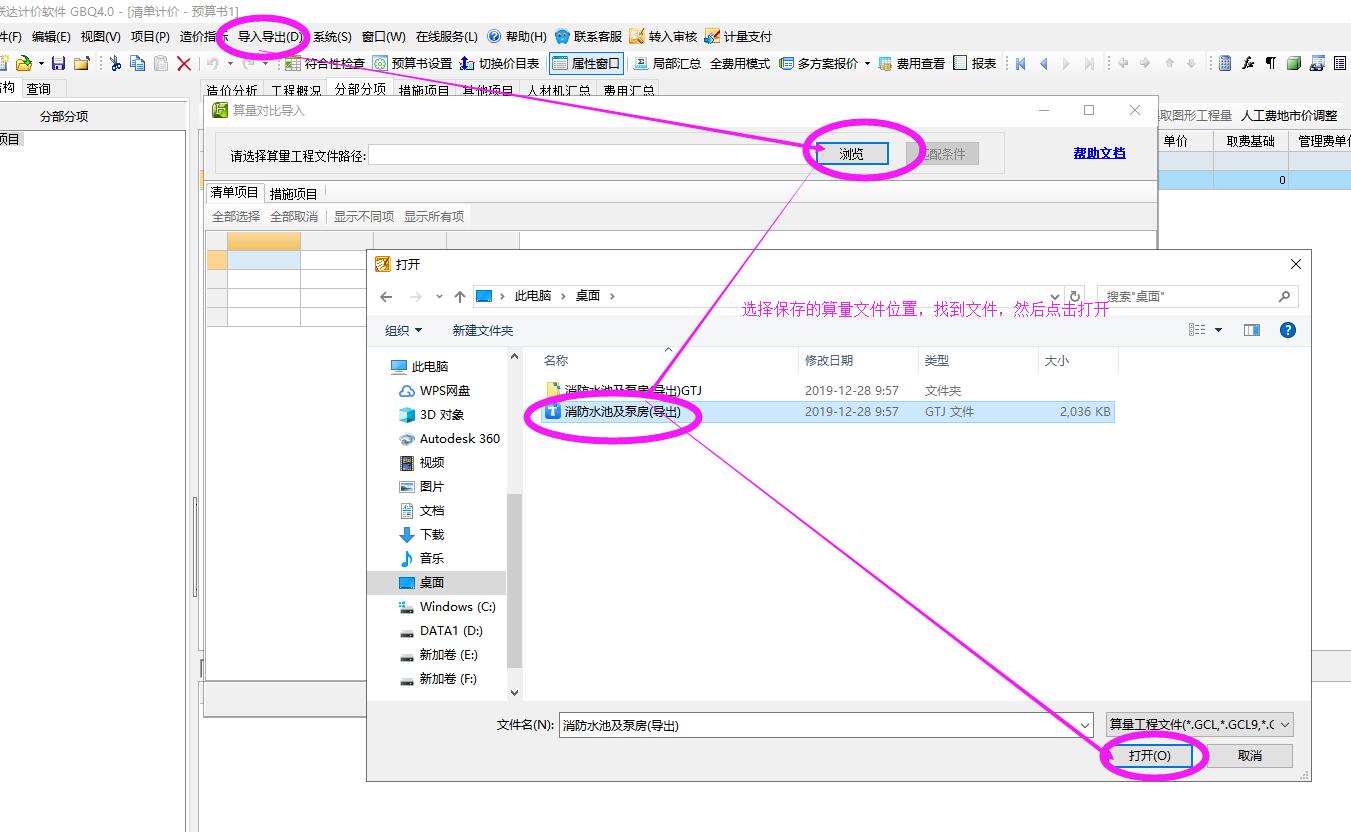Click refresh icon beside address bar
The image size is (1351, 832).
tap(1075, 296)
